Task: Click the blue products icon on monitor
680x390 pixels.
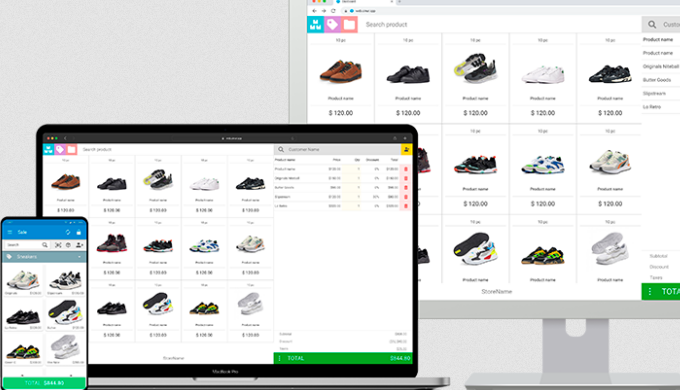Action: pyautogui.click(x=316, y=25)
